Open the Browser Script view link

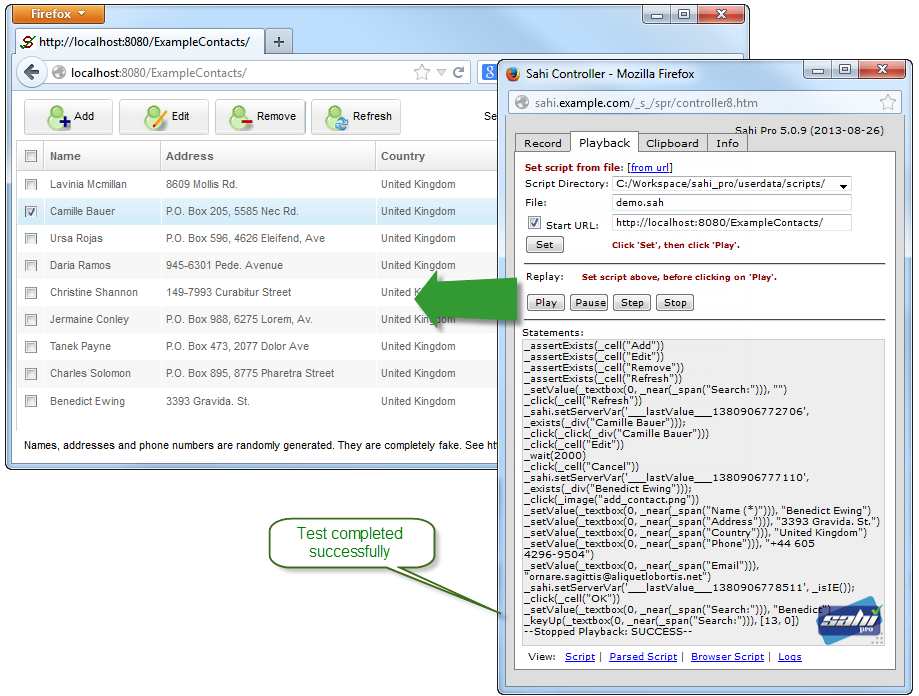[727, 657]
